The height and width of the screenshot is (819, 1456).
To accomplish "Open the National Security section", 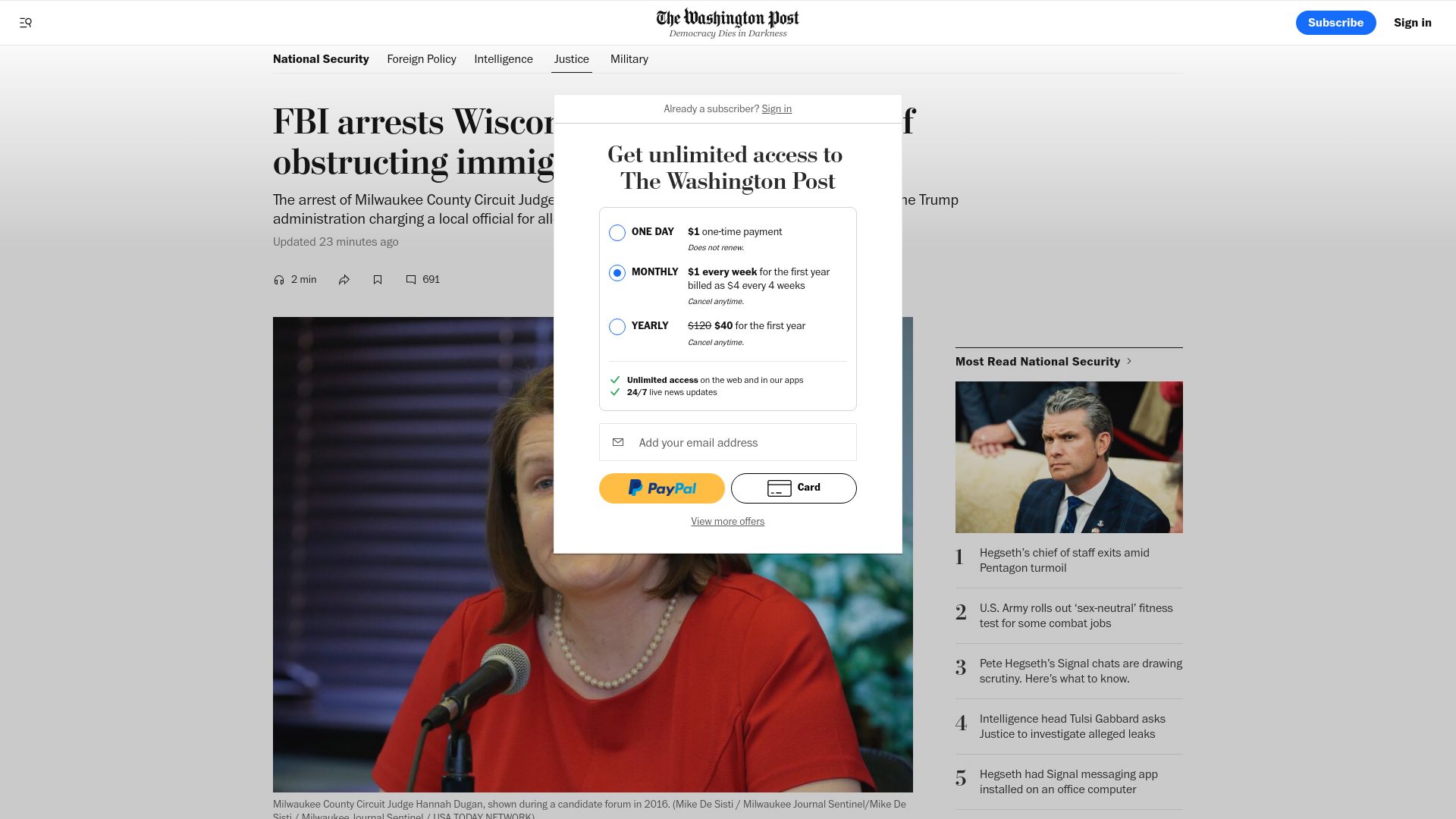I will (x=321, y=59).
